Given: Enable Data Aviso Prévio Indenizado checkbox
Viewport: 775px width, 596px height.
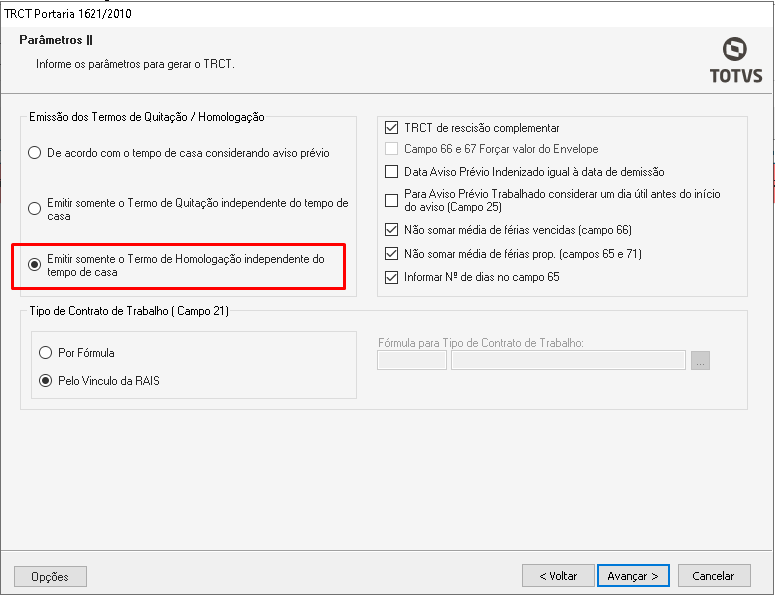Looking at the screenshot, I should pos(391,172).
